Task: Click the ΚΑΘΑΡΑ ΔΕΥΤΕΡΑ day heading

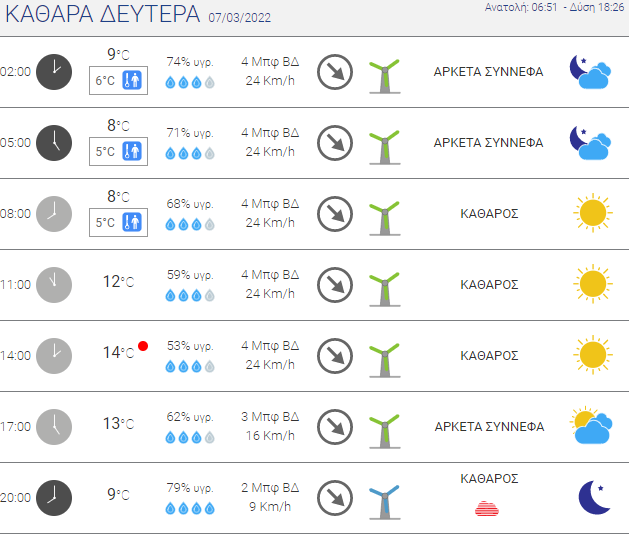Action: [x=103, y=14]
